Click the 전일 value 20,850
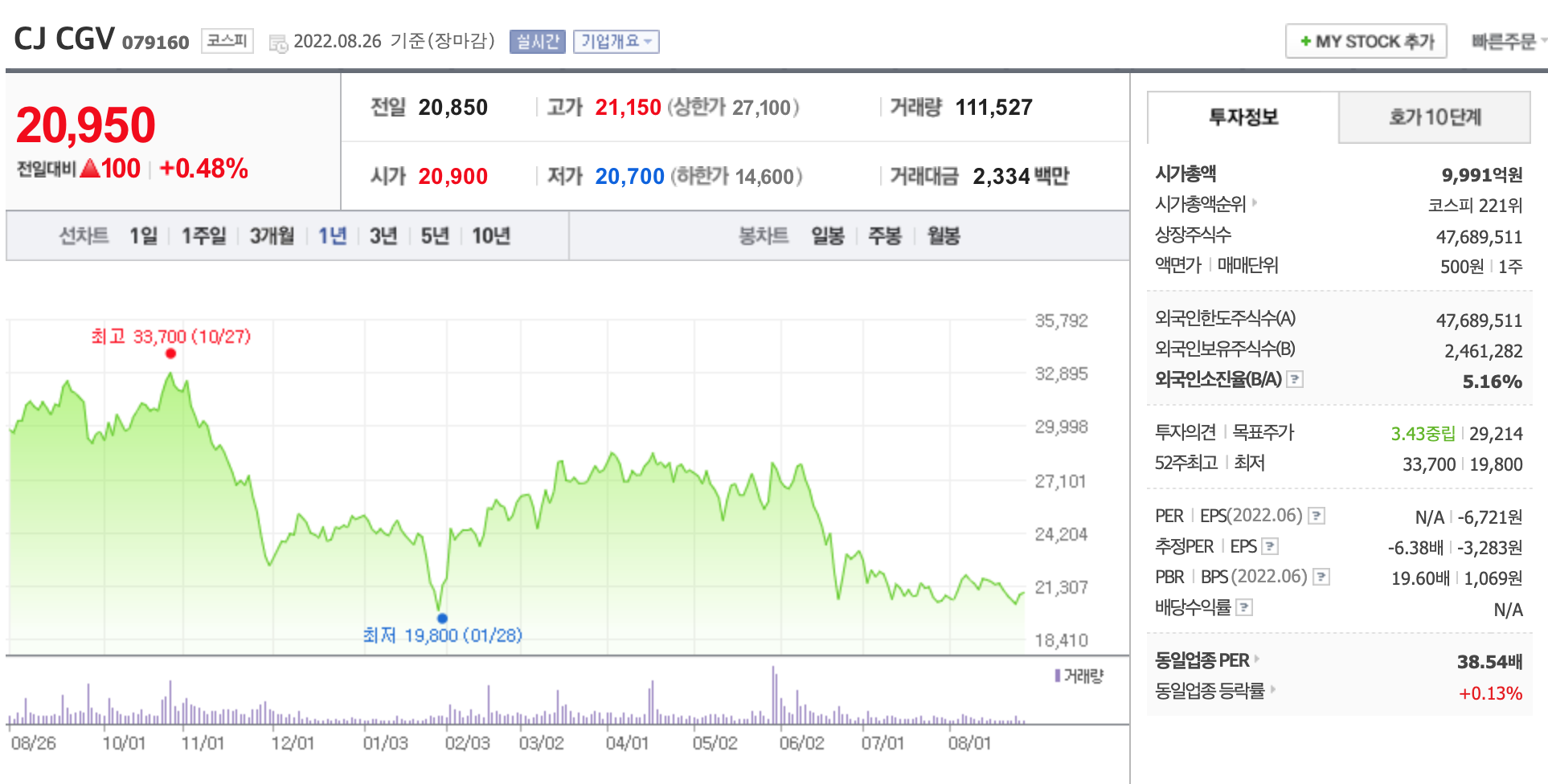 point(453,107)
